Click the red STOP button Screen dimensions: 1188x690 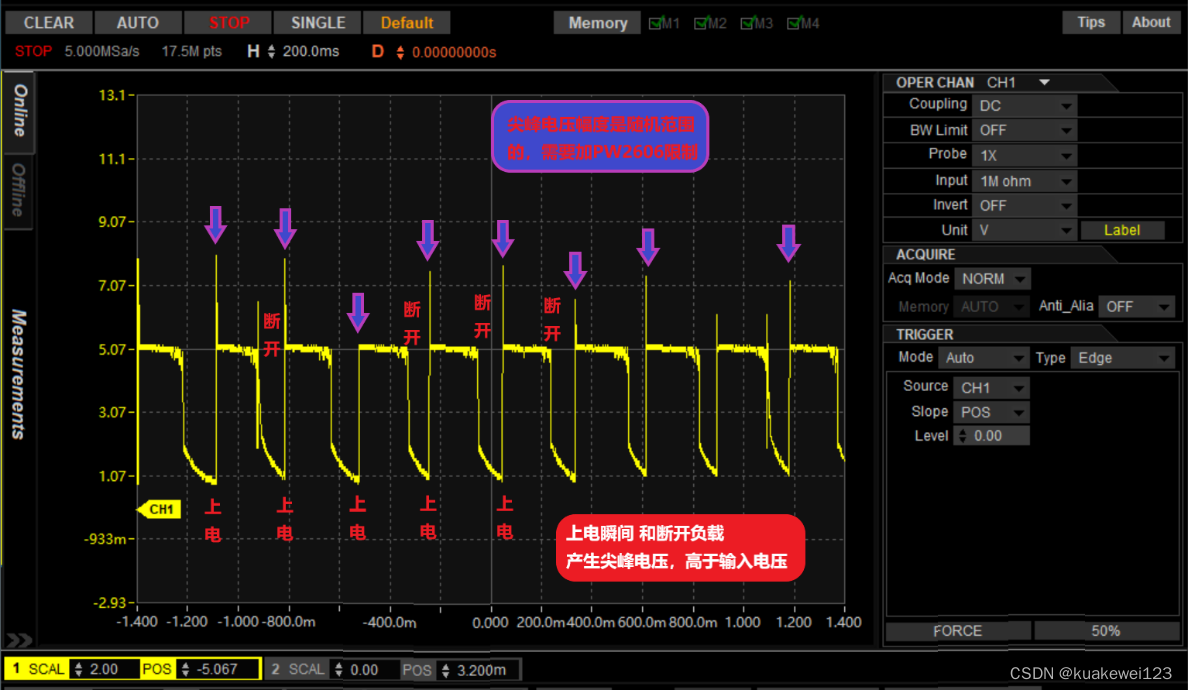pos(229,23)
